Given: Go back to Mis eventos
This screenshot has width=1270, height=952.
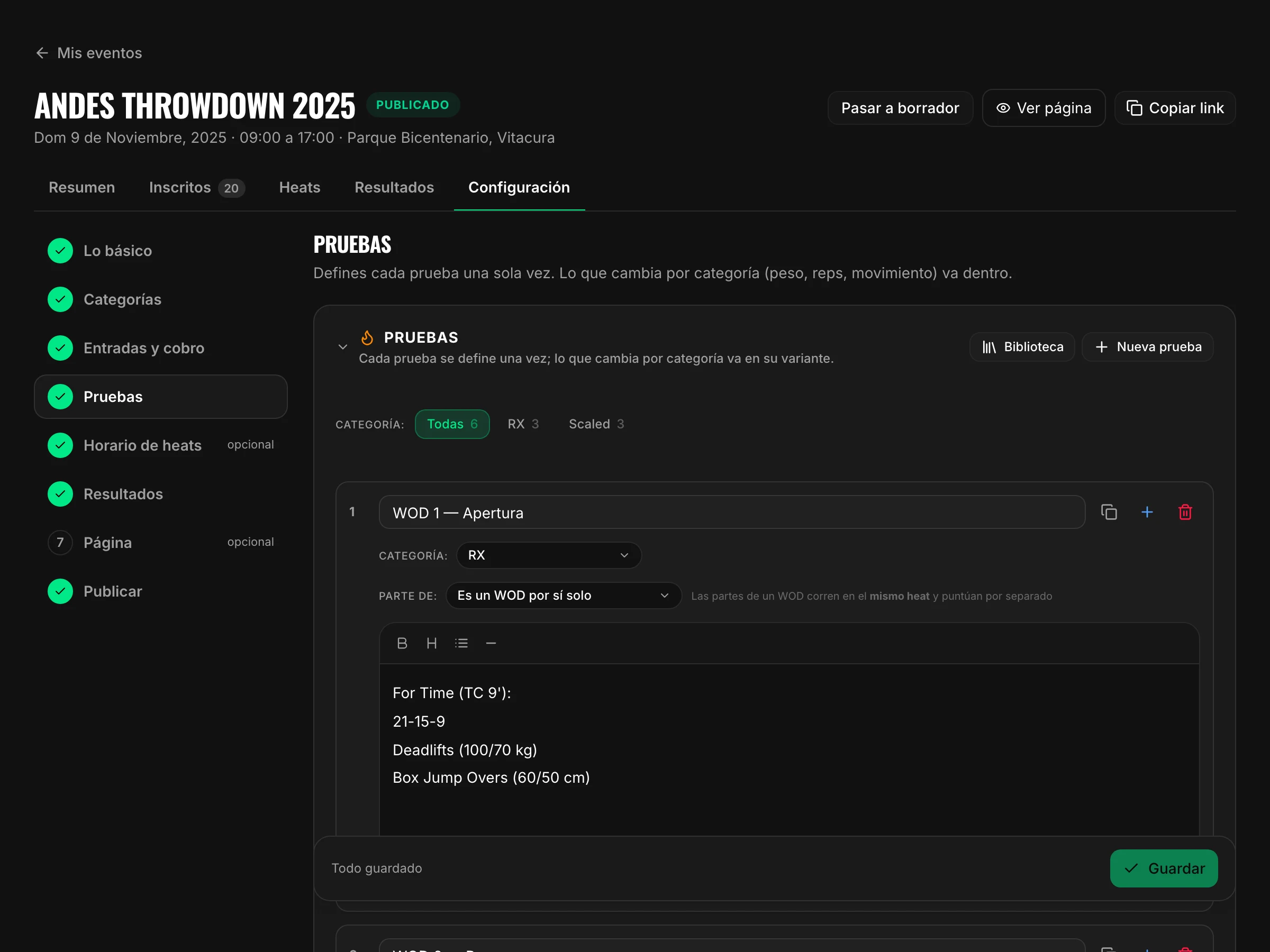Looking at the screenshot, I should click(x=88, y=53).
